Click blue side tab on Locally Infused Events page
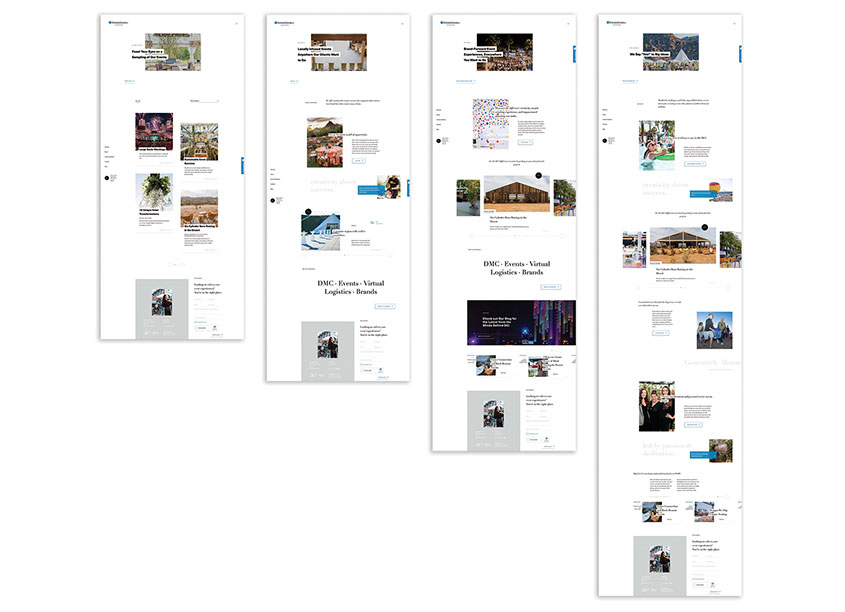The width and height of the screenshot is (845, 612). pyautogui.click(x=408, y=188)
